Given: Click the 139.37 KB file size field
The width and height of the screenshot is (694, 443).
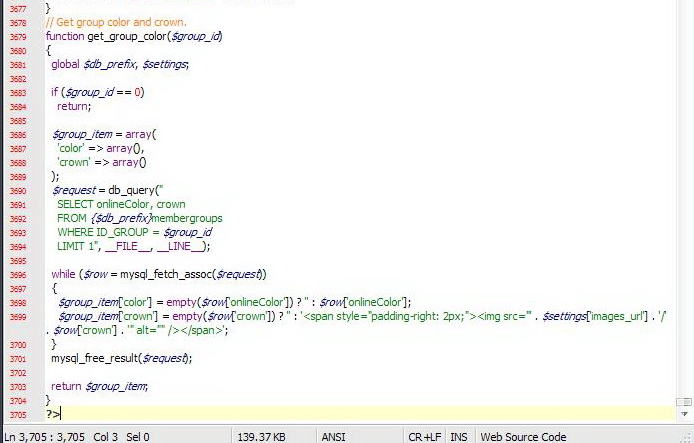Looking at the screenshot, I should tap(261, 437).
